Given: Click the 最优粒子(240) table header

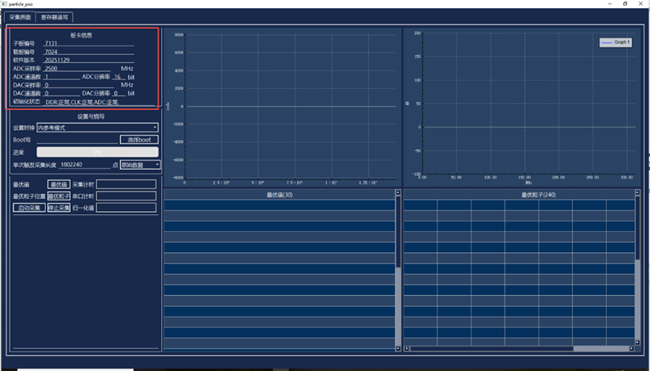Looking at the screenshot, I should (538, 195).
